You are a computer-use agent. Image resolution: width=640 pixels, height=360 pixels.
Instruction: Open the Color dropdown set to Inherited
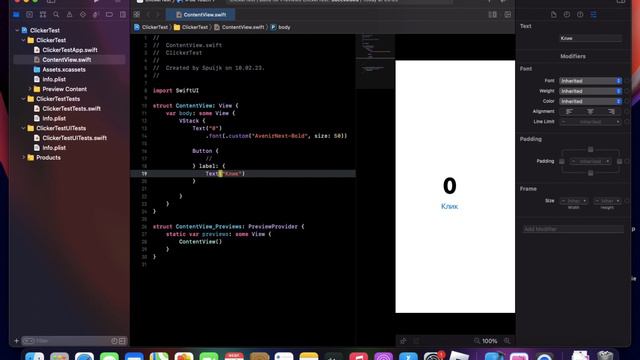[x=591, y=101]
